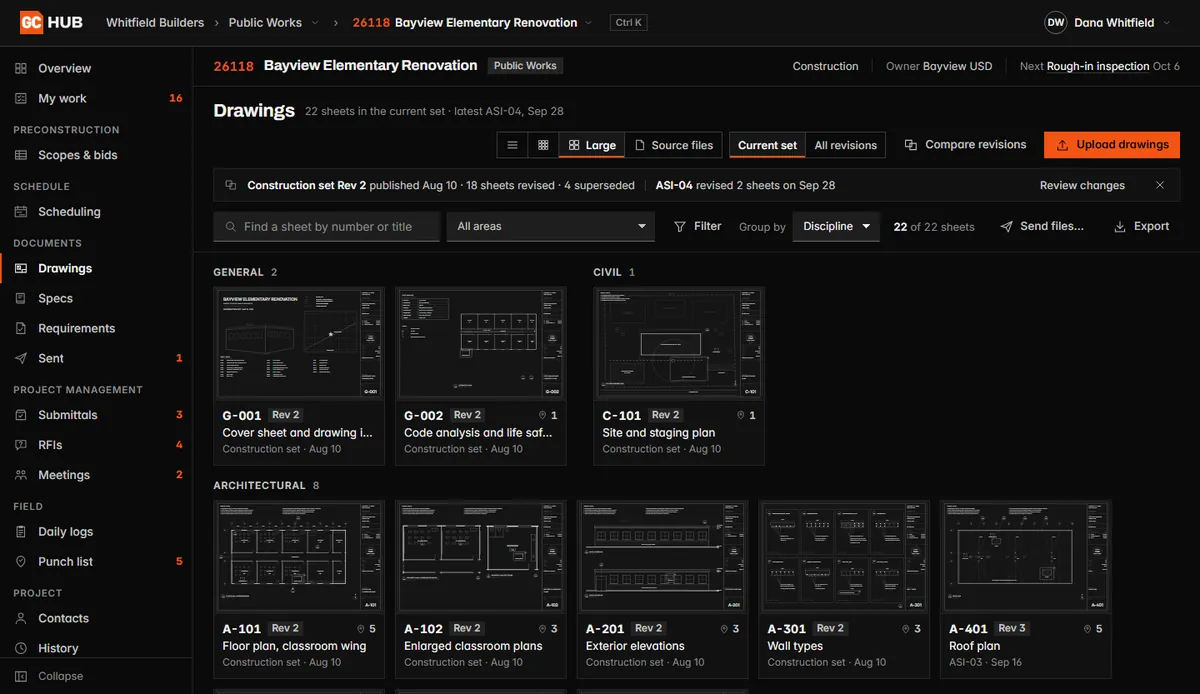Open My work in the sidebar

(96, 98)
